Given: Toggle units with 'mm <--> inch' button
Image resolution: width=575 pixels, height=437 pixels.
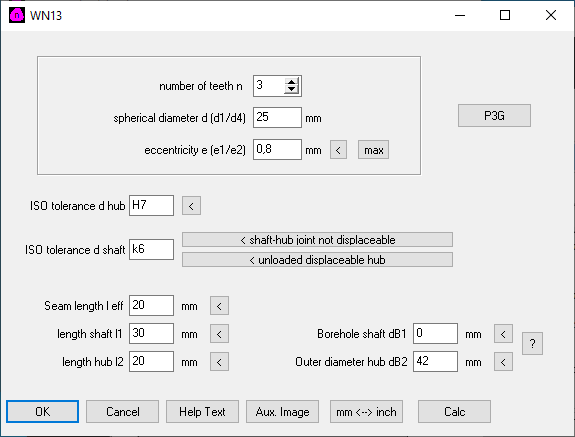Looking at the screenshot, I should coord(366,412).
